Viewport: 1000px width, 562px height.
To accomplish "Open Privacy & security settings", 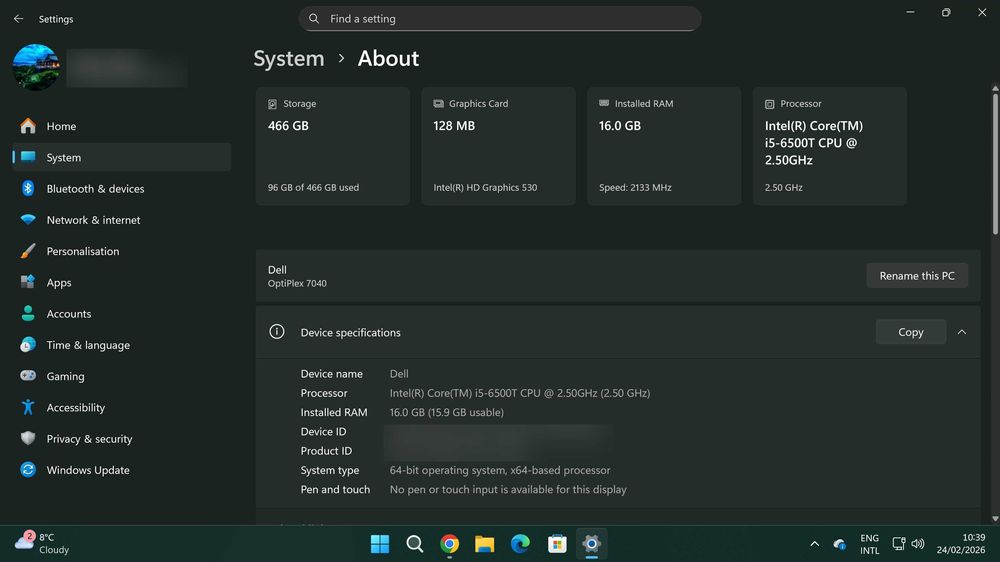I will pyautogui.click(x=89, y=439).
